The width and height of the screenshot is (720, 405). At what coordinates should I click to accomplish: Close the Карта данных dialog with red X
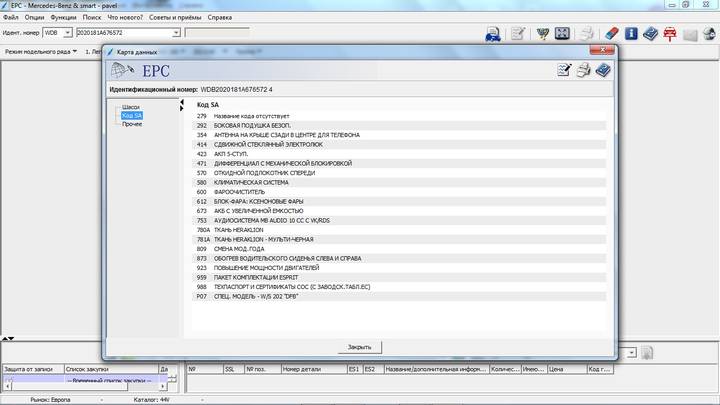tap(602, 50)
